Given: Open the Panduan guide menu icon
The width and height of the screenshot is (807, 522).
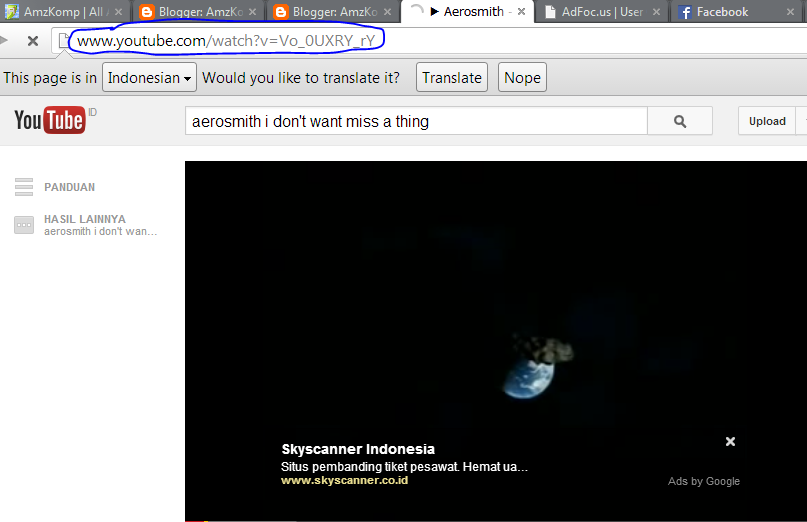Looking at the screenshot, I should point(24,187).
